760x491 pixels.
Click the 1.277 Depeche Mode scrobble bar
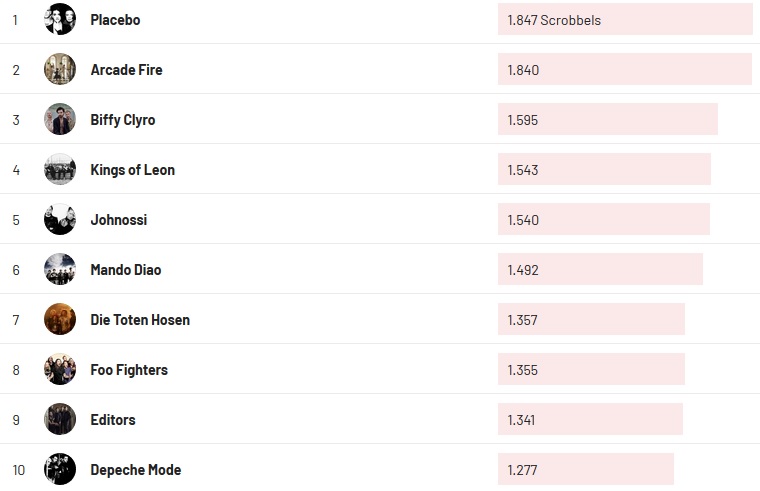point(585,469)
